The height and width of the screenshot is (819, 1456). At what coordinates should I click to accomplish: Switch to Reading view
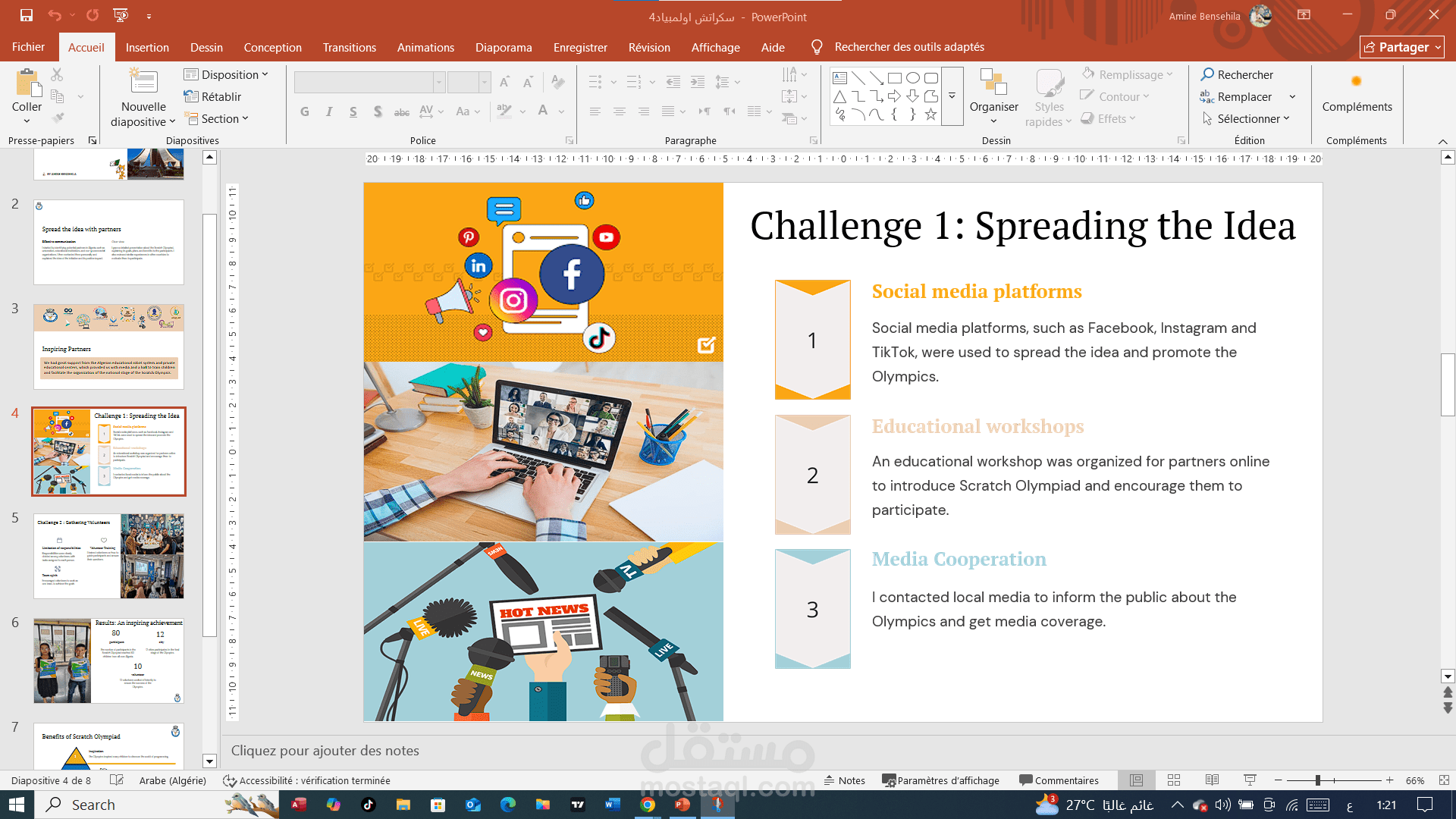tap(1212, 780)
